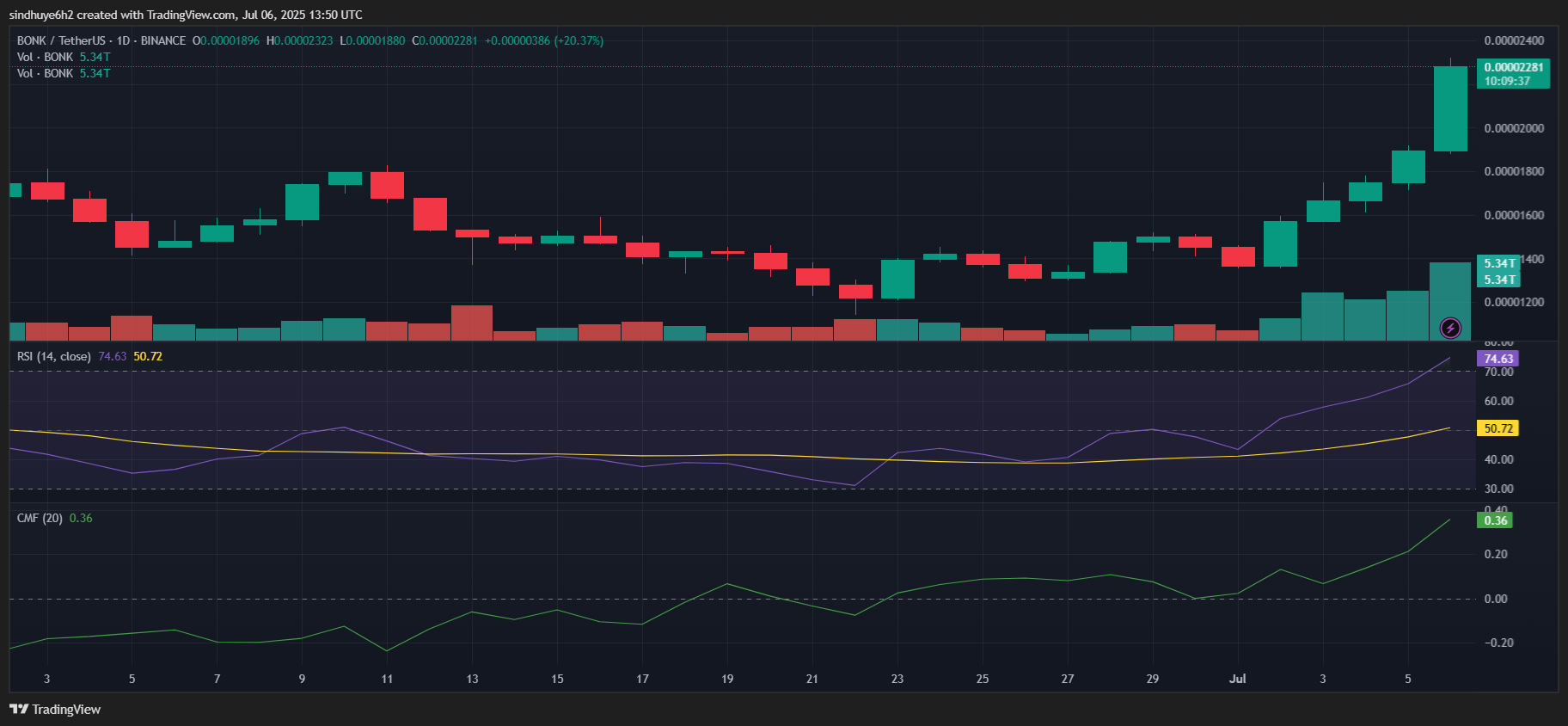
Task: Click the header text mentioning TradingView.com
Action: coord(186,15)
